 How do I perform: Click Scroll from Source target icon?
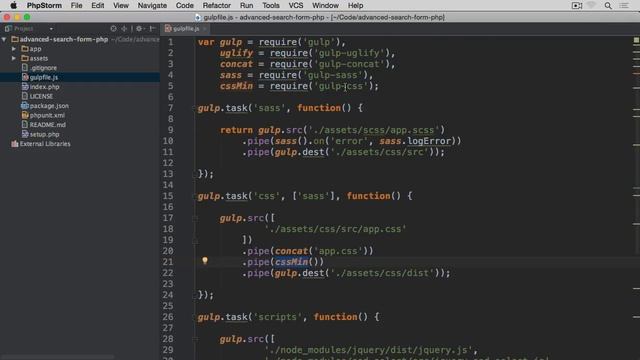point(113,29)
